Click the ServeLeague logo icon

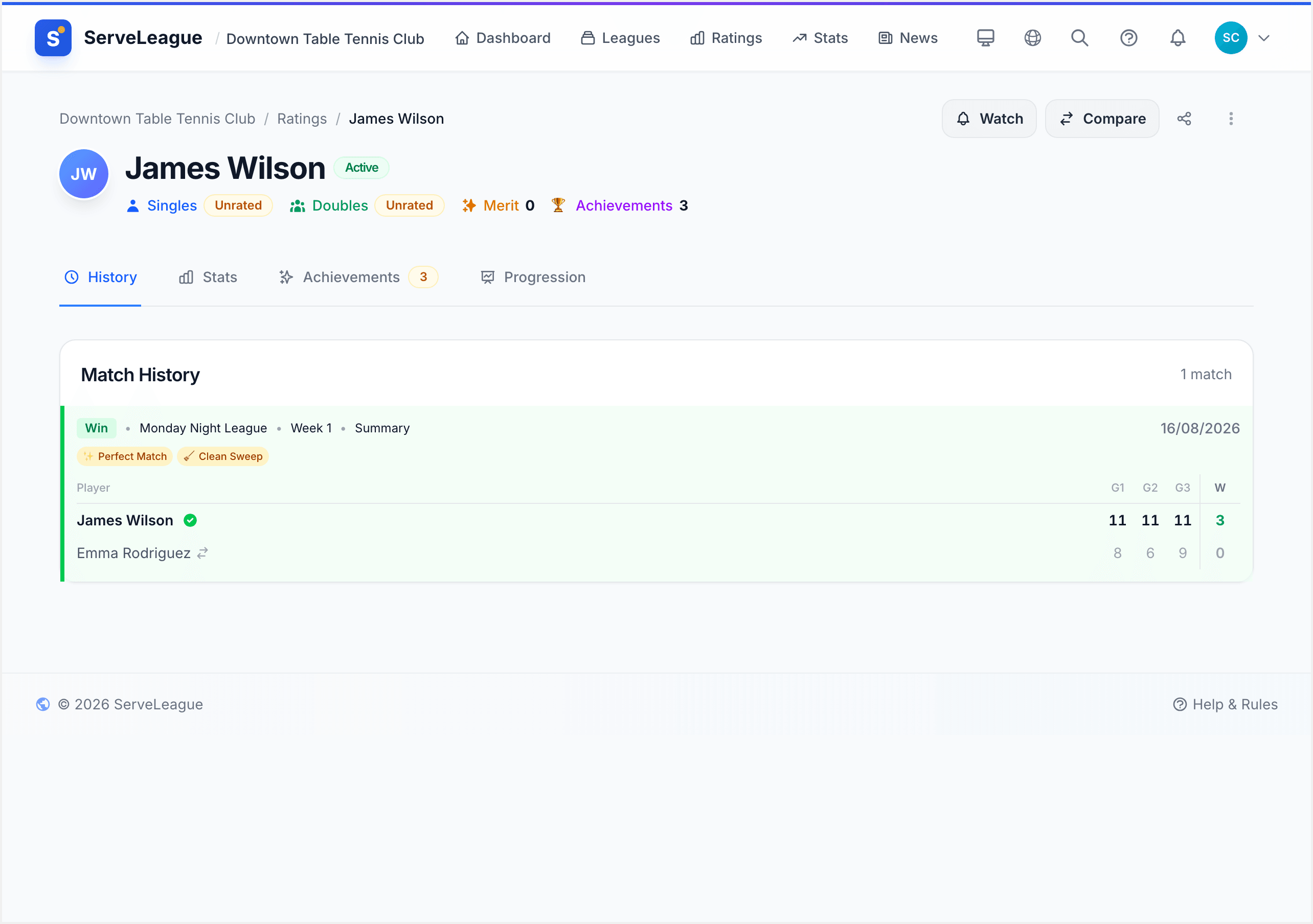[53, 38]
